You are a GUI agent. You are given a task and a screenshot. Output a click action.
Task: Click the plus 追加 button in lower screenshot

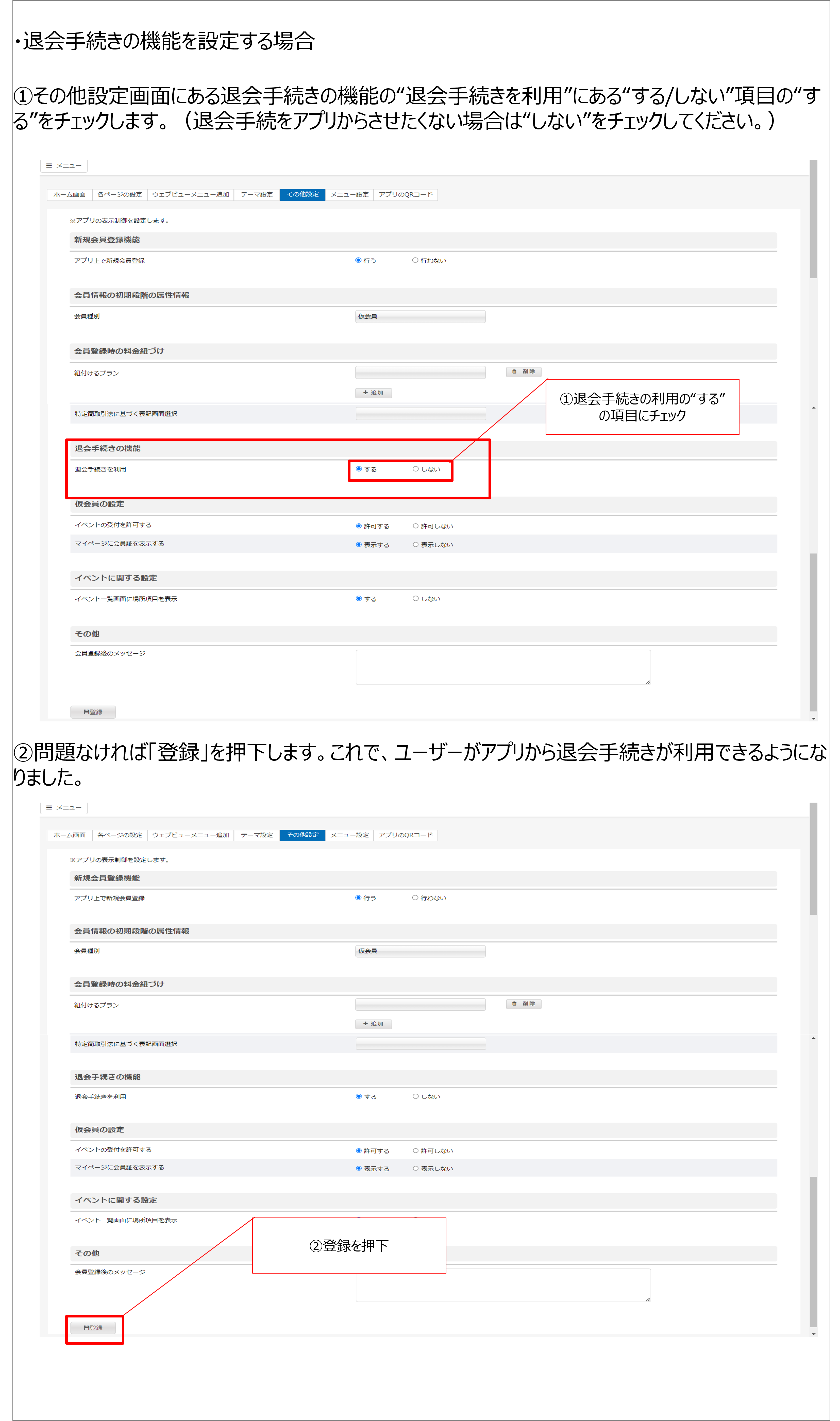click(374, 1024)
